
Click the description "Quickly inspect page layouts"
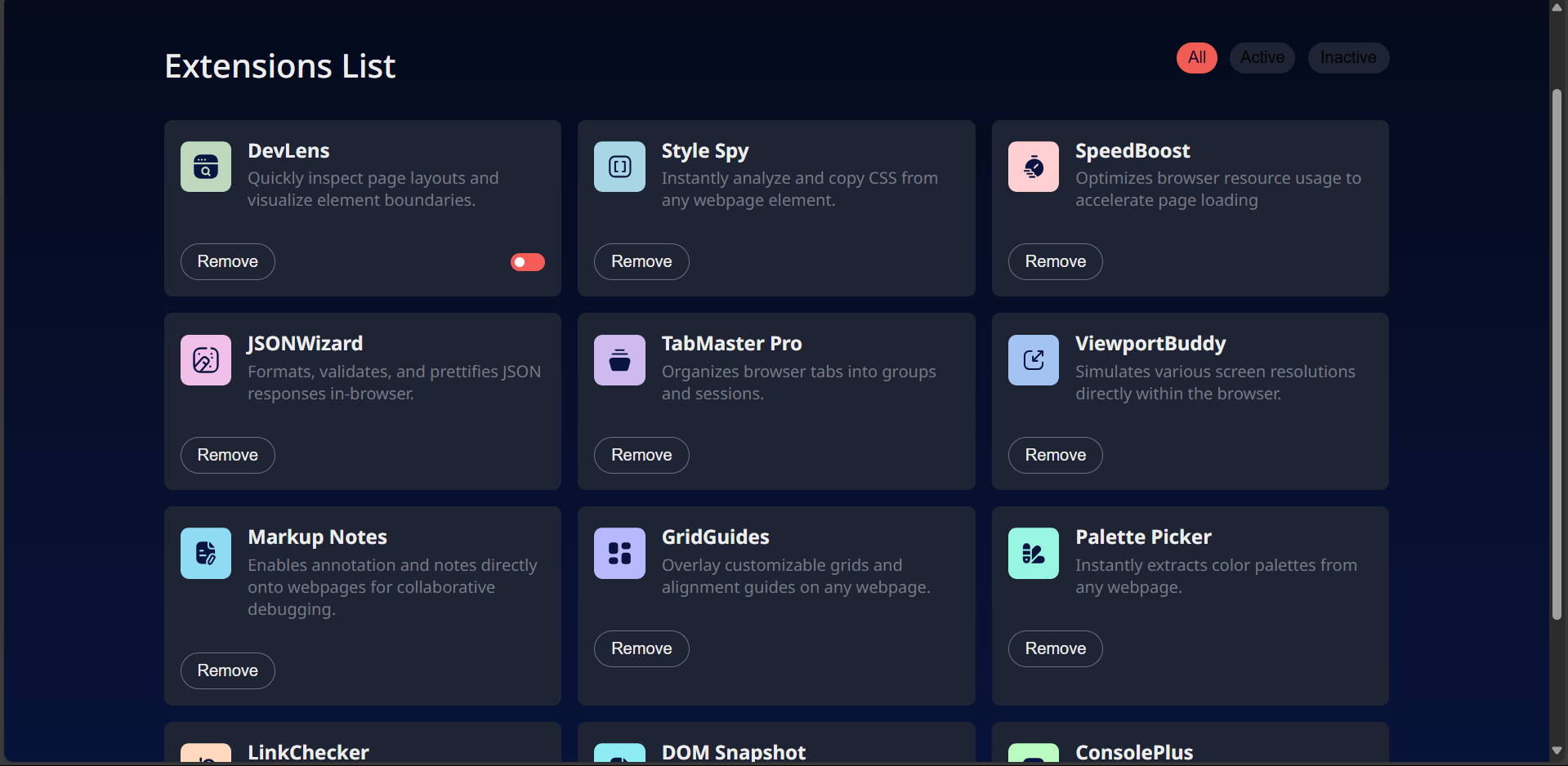373,189
